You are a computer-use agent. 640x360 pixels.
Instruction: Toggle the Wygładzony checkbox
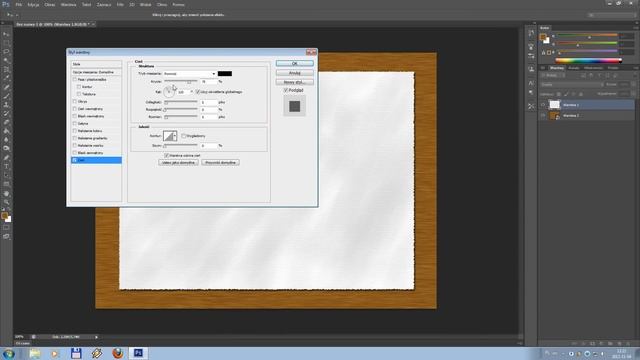coord(184,136)
